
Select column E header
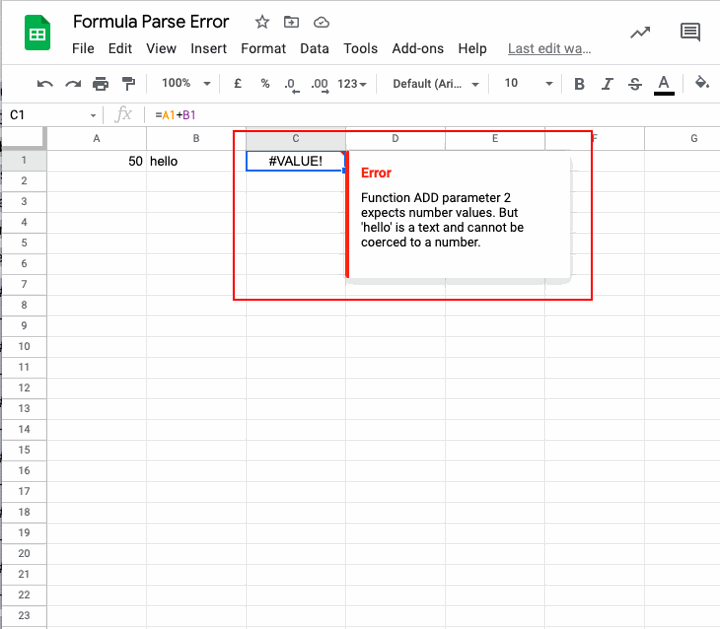[x=495, y=138]
